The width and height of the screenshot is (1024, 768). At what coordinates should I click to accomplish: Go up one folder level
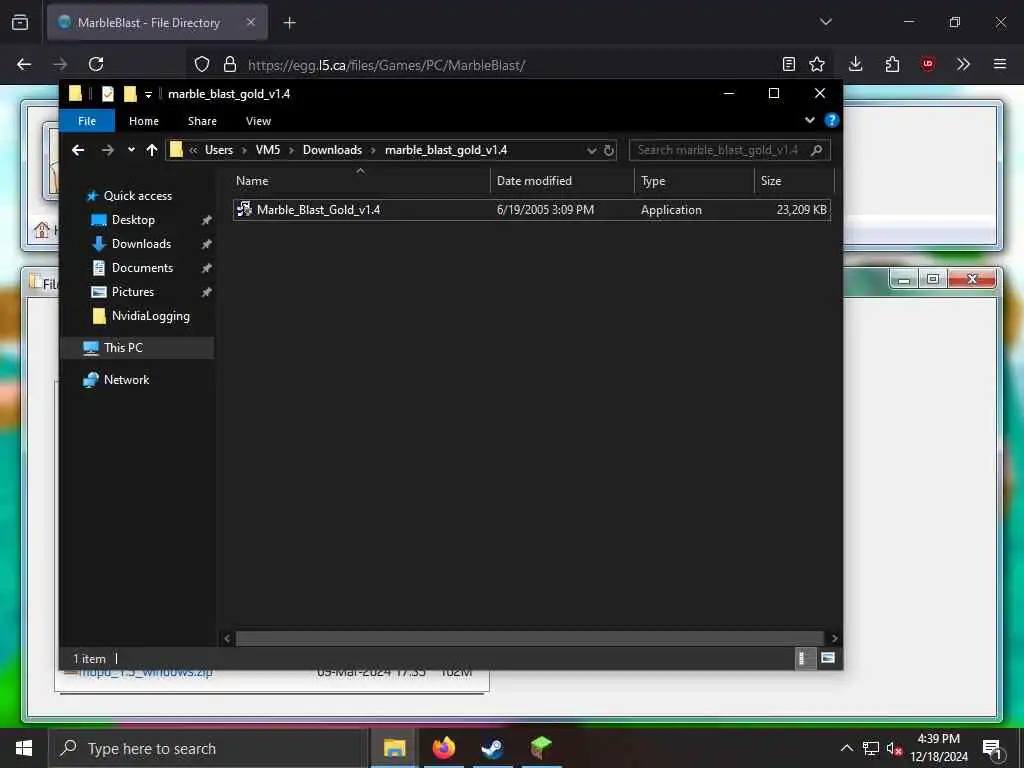coord(152,150)
